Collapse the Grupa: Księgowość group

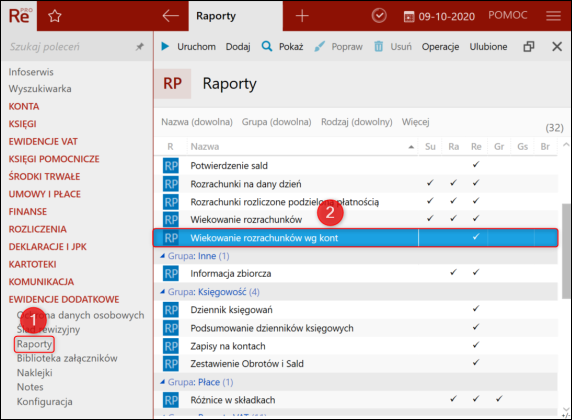(x=163, y=292)
